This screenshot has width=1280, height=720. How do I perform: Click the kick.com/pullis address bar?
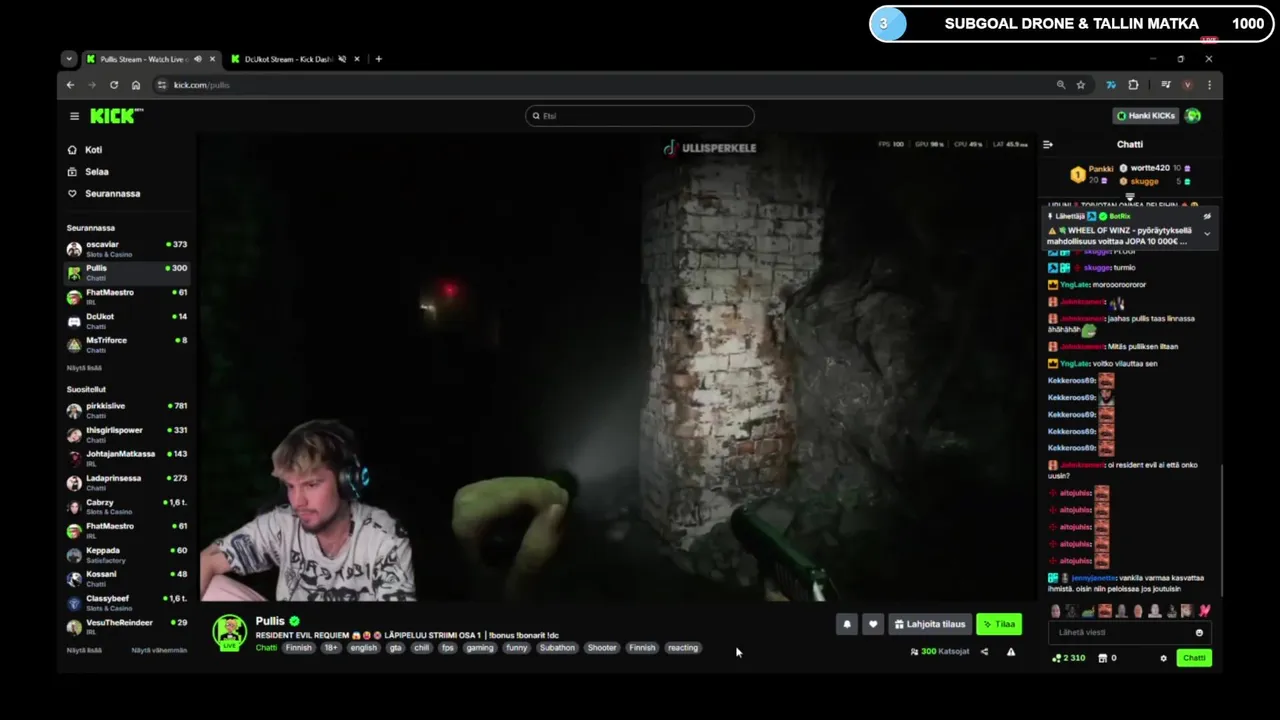(x=600, y=85)
